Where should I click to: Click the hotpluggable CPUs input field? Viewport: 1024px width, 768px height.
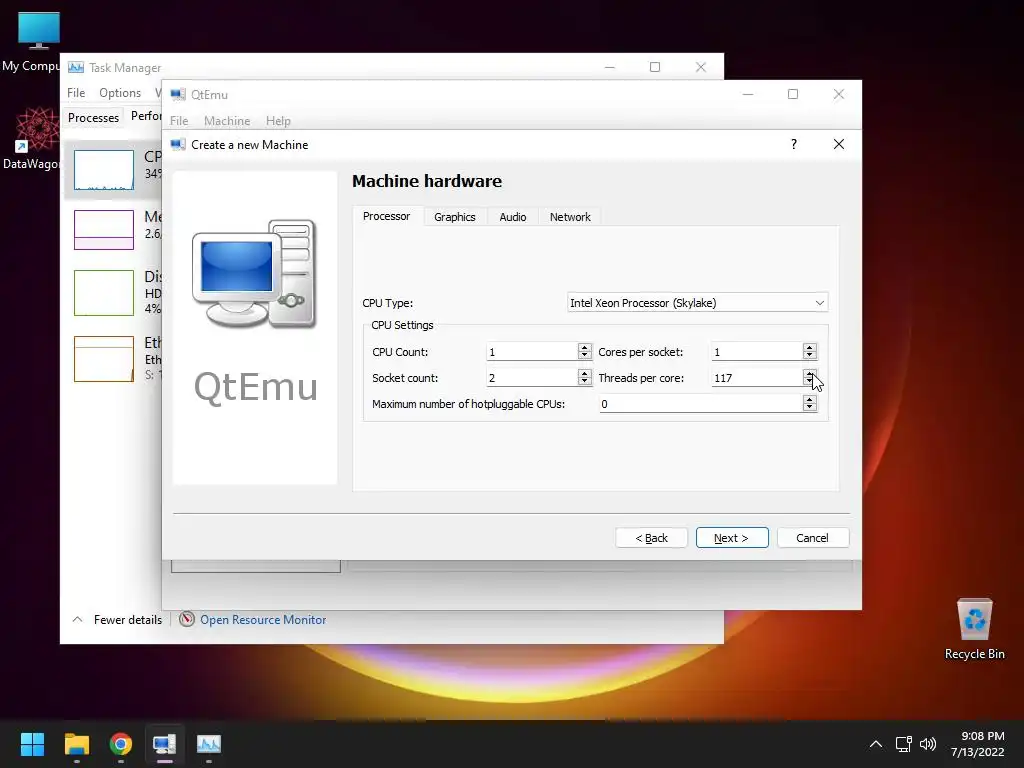[701, 404]
